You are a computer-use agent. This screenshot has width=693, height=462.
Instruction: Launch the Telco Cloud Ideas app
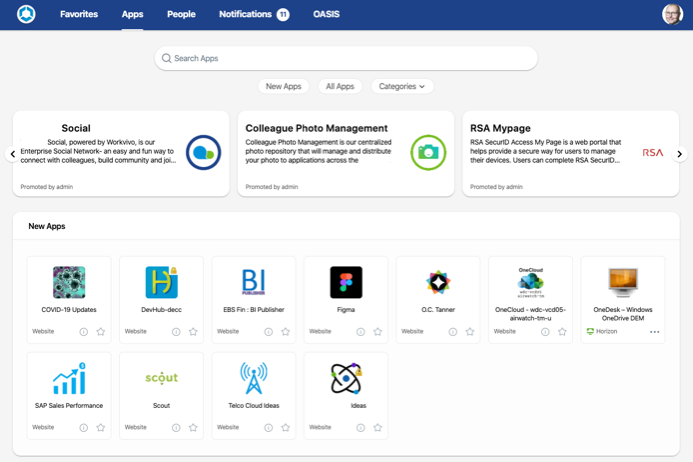pos(253,379)
